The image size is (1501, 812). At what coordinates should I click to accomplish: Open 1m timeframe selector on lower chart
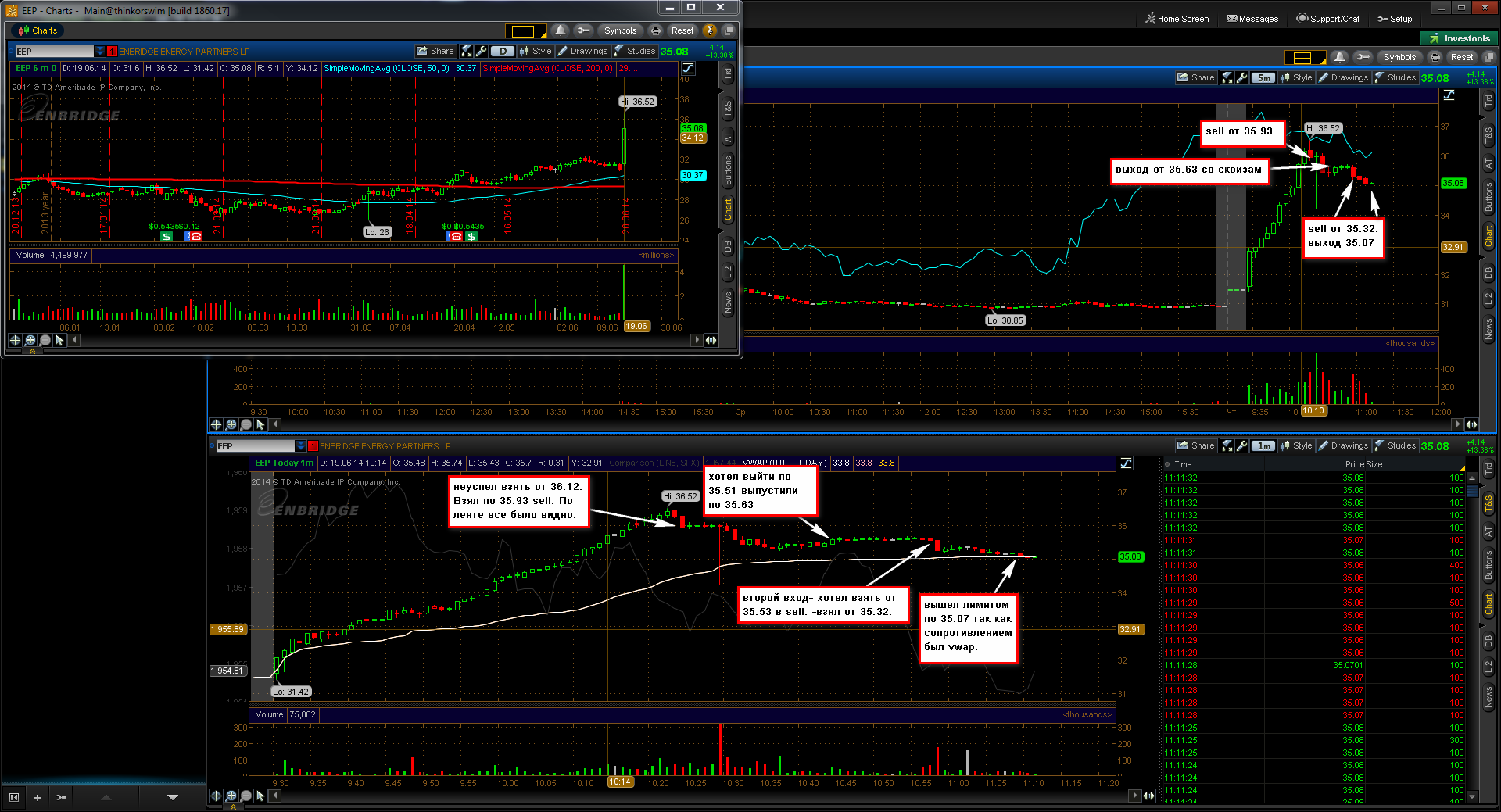point(1263,445)
